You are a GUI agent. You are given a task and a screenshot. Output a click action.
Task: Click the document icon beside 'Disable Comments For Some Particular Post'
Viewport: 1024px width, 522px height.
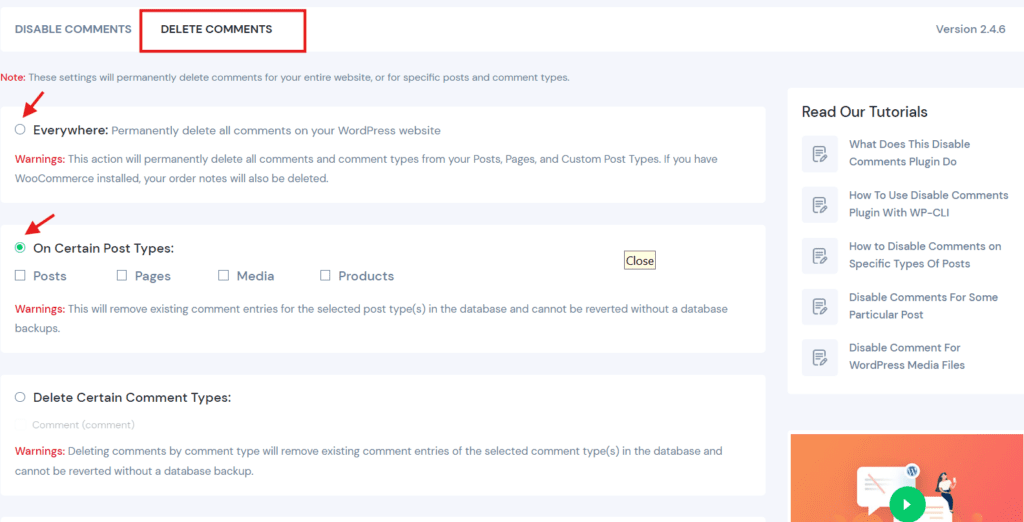(x=820, y=306)
